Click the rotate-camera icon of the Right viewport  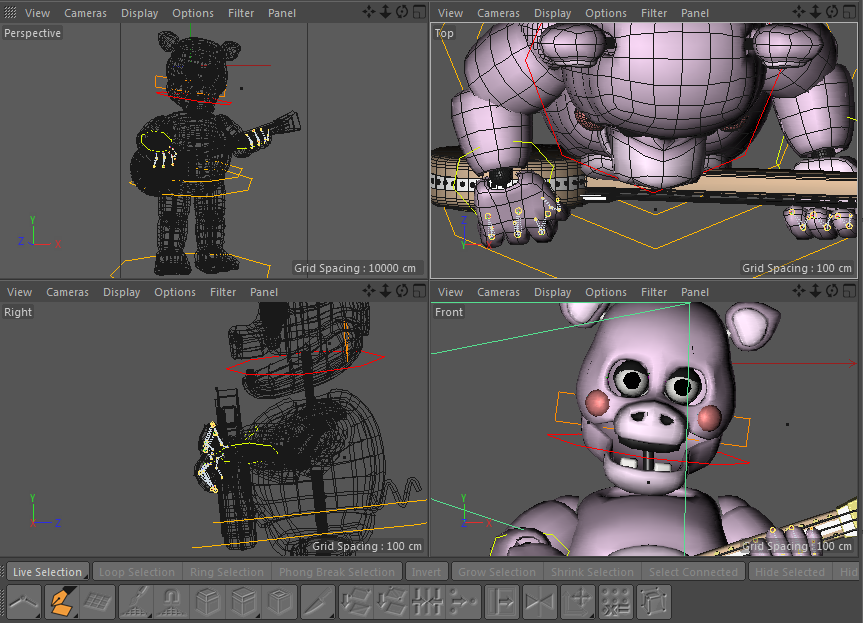click(x=402, y=291)
